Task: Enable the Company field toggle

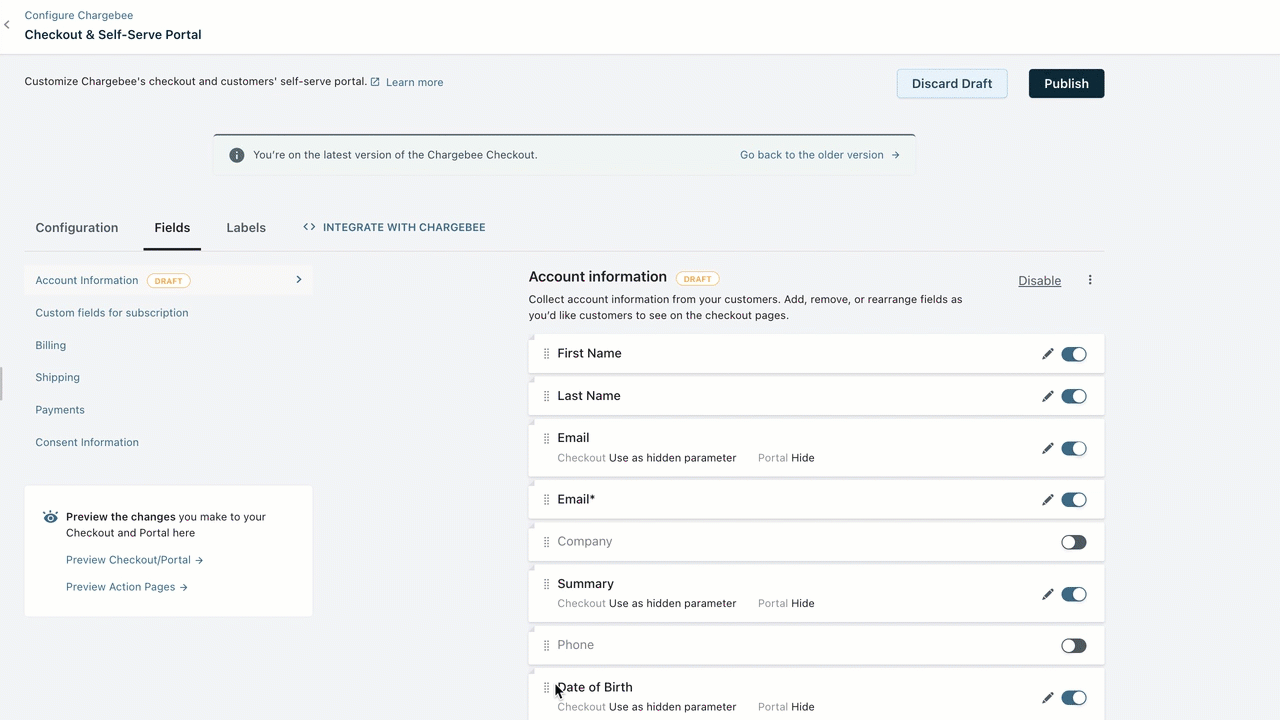Action: click(1073, 542)
